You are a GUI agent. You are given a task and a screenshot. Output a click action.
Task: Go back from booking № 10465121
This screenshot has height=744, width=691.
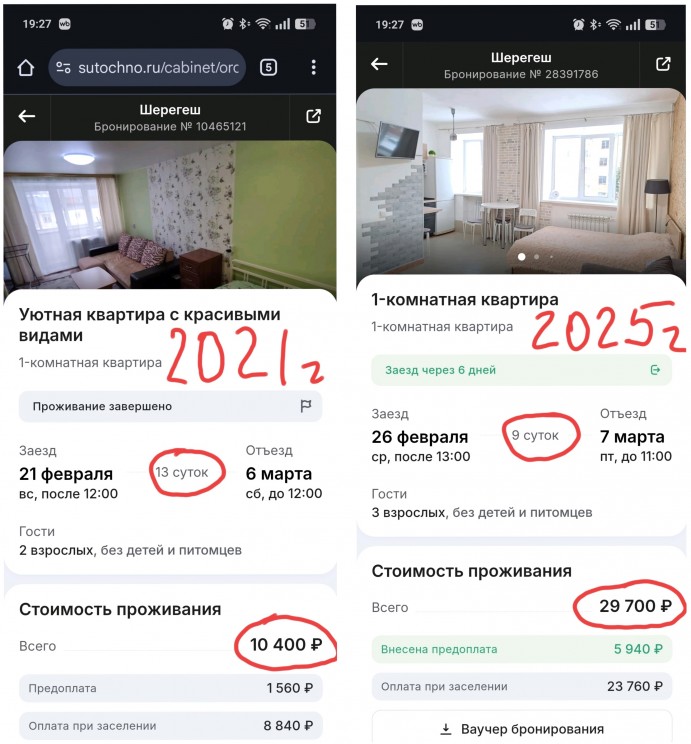point(27,116)
